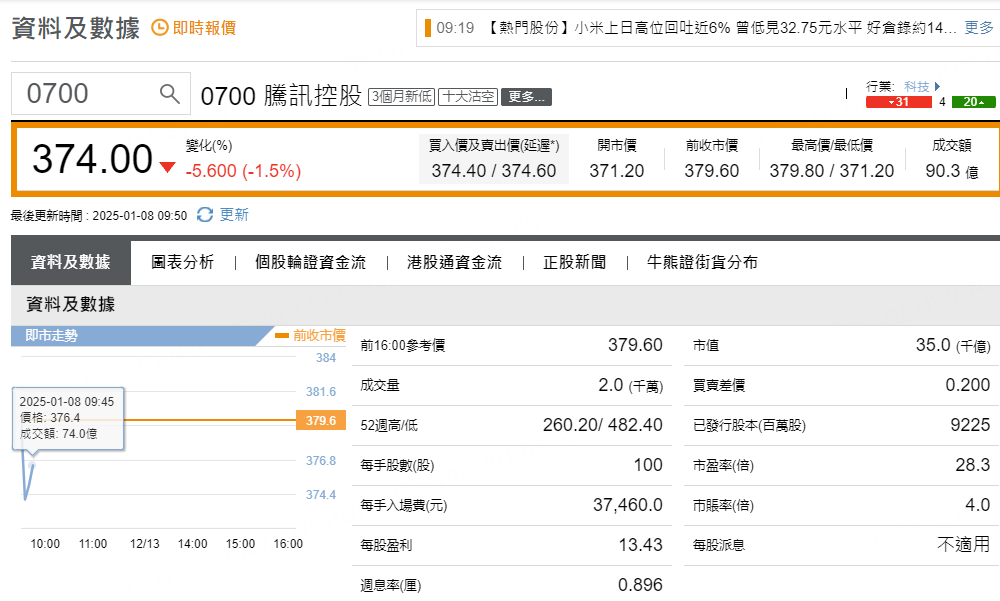Click the orange 379.6 price label on chart
Viewport: 1000px width, 601px height.
click(x=321, y=420)
